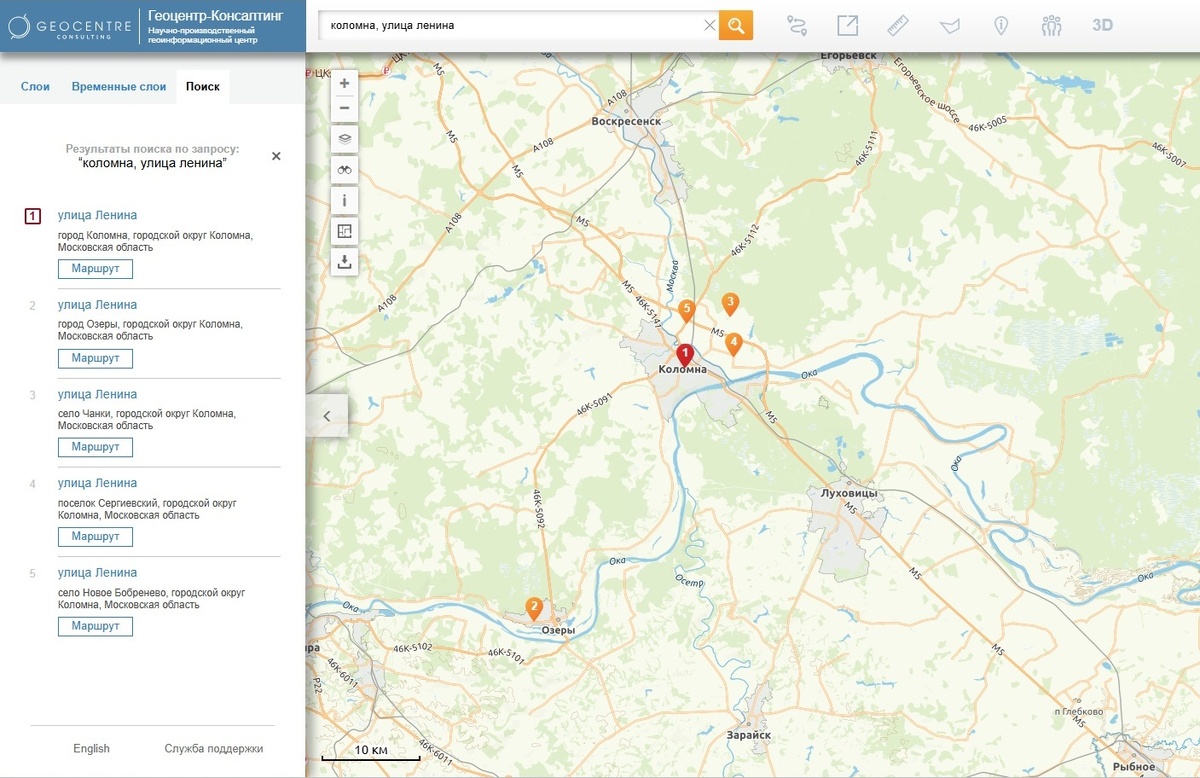
Task: Zoom in with the plus button
Action: 344,83
